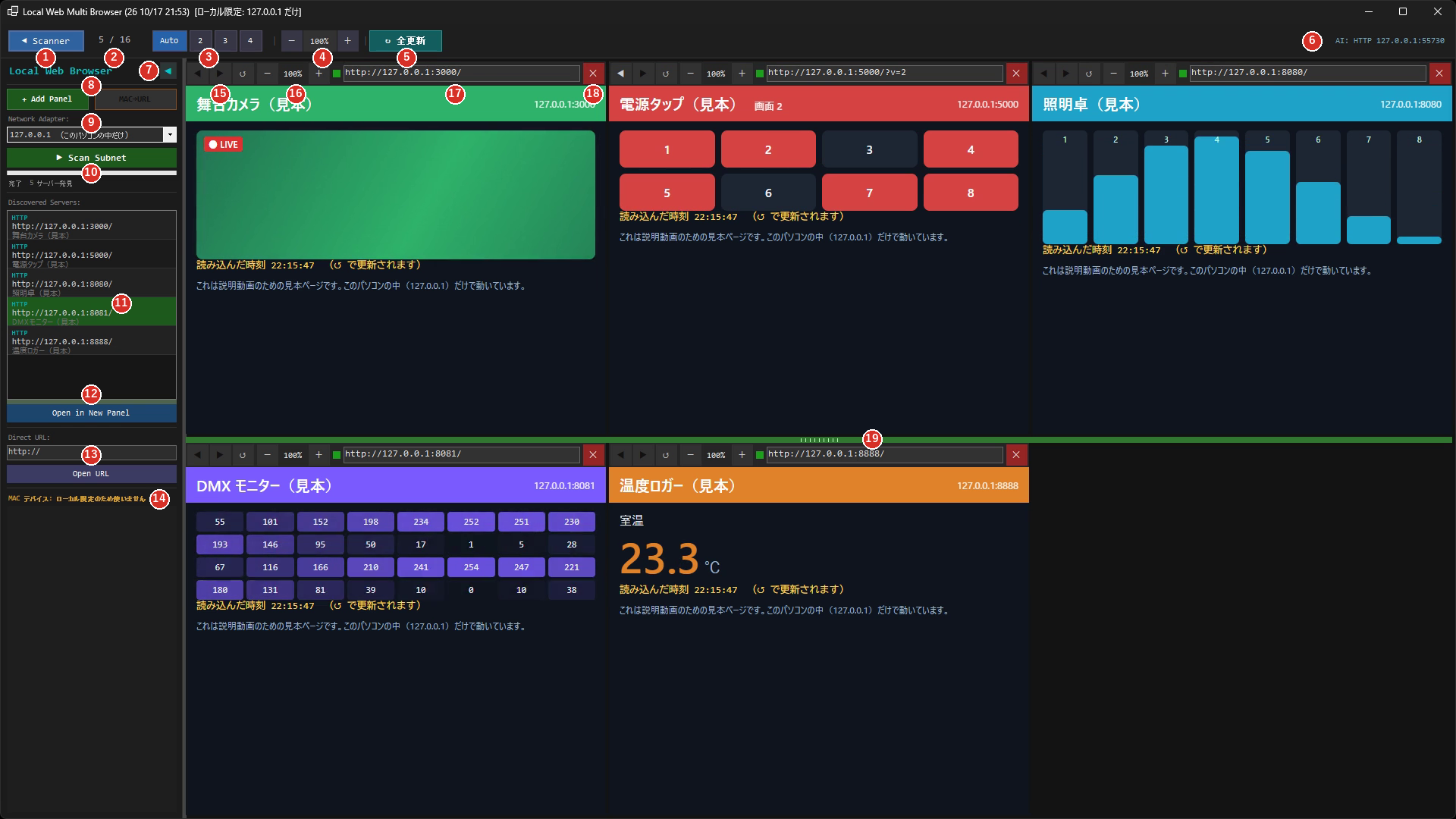Image resolution: width=1456 pixels, height=819 pixels.
Task: Go forward in the 127.0.0.1:8080 panel
Action: click(x=1066, y=74)
